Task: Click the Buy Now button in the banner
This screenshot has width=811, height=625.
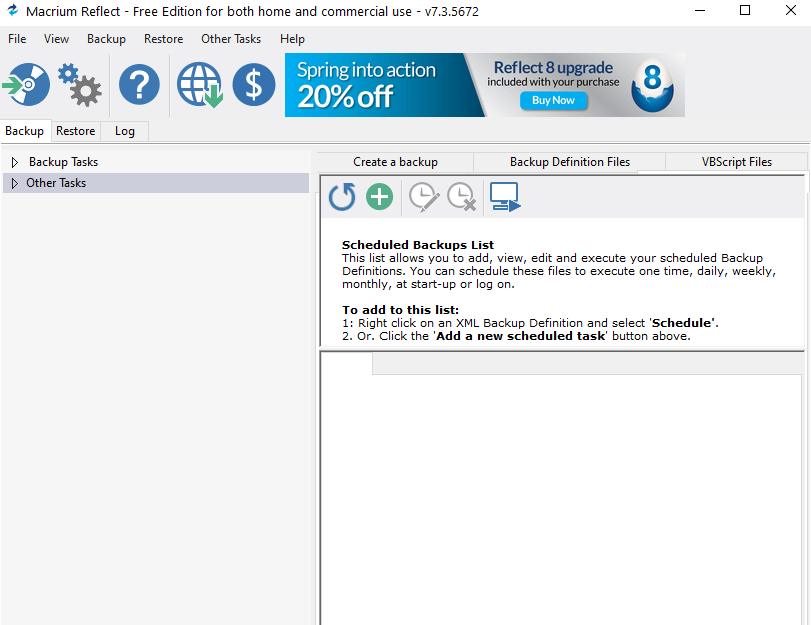Action: pyautogui.click(x=553, y=100)
